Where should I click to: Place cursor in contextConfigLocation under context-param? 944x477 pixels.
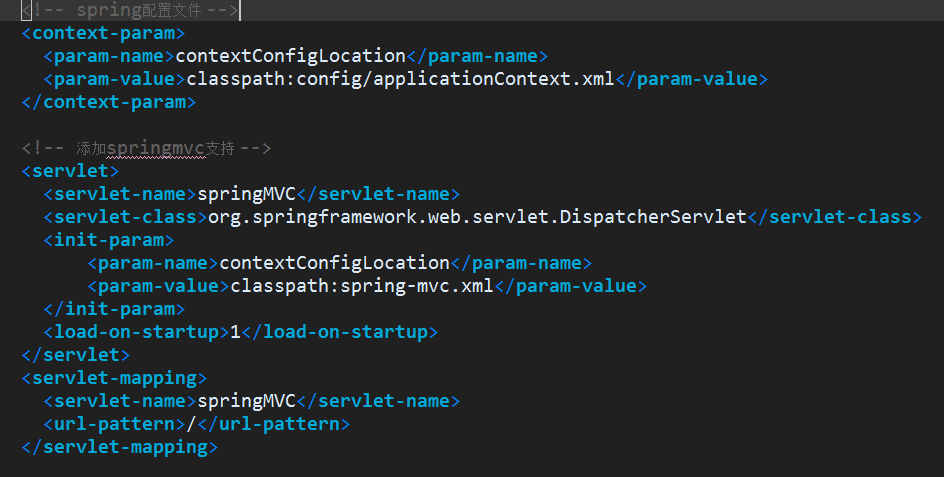pos(290,56)
